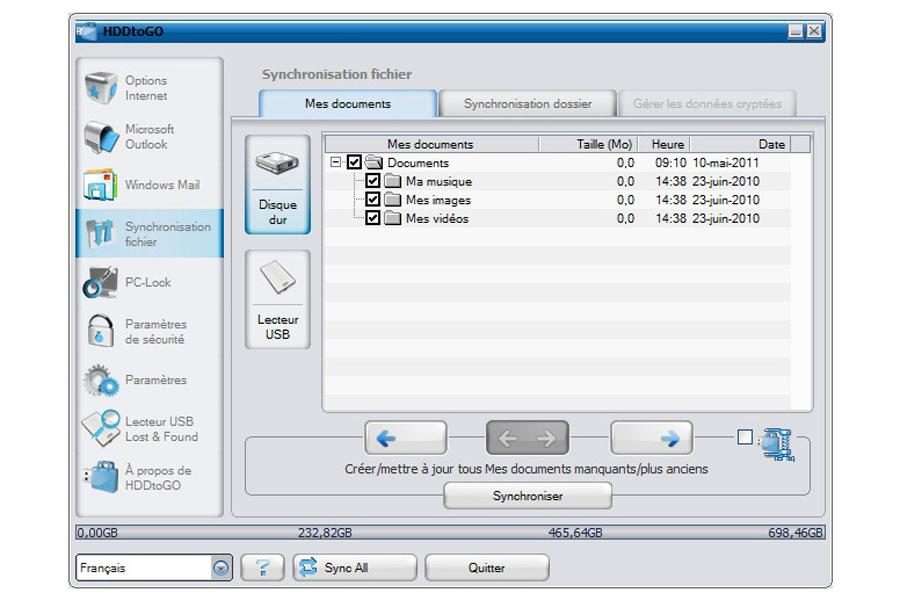Minimize the HDDtoGO window
The height and width of the screenshot is (600, 900).
[x=796, y=31]
